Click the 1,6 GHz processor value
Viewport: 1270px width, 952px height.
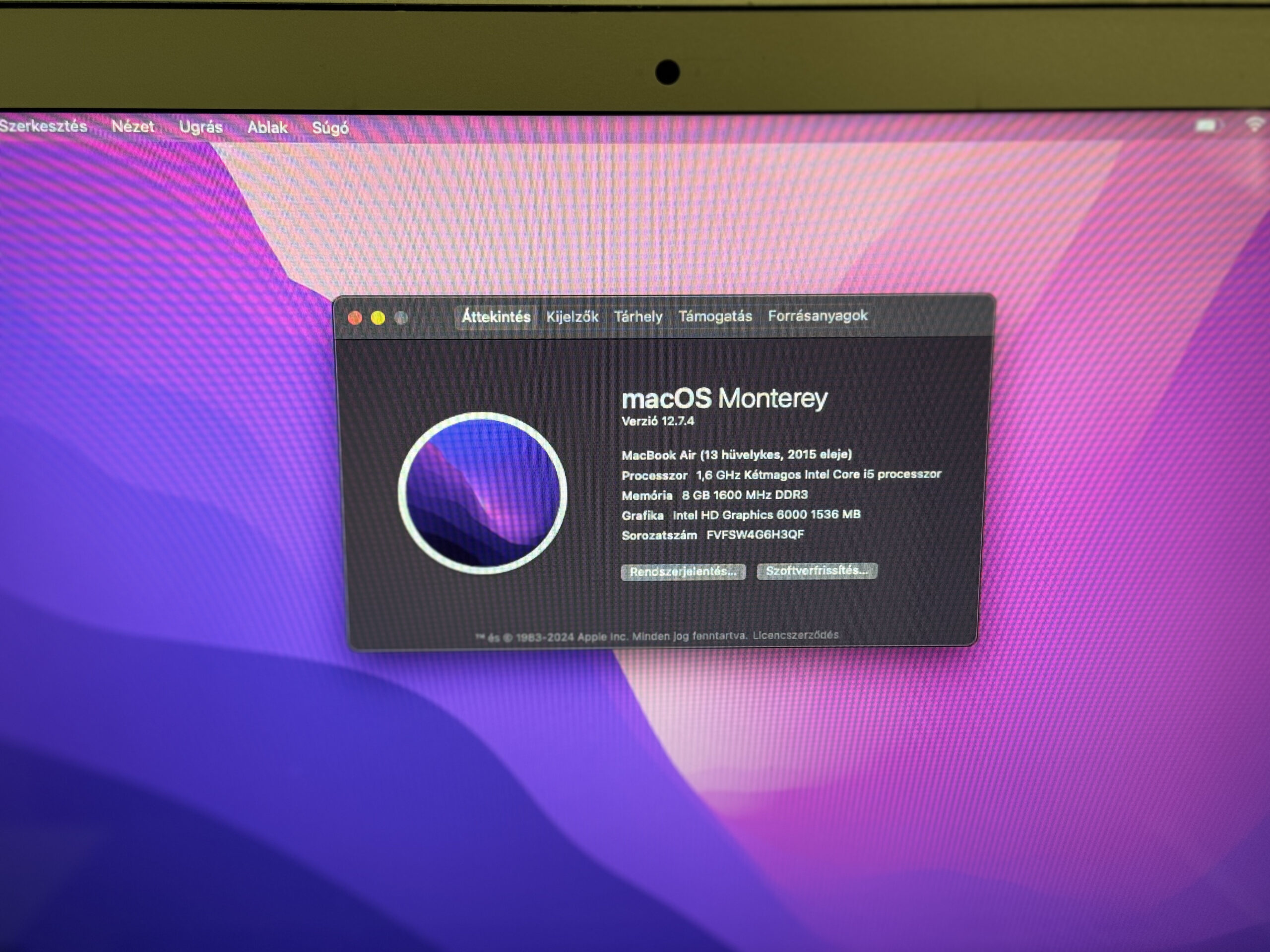pyautogui.click(x=818, y=475)
